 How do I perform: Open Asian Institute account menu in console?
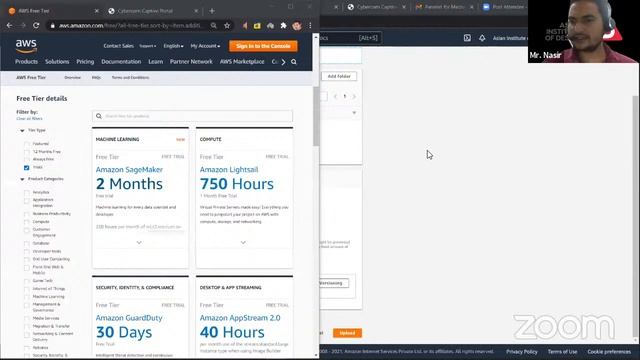point(510,38)
